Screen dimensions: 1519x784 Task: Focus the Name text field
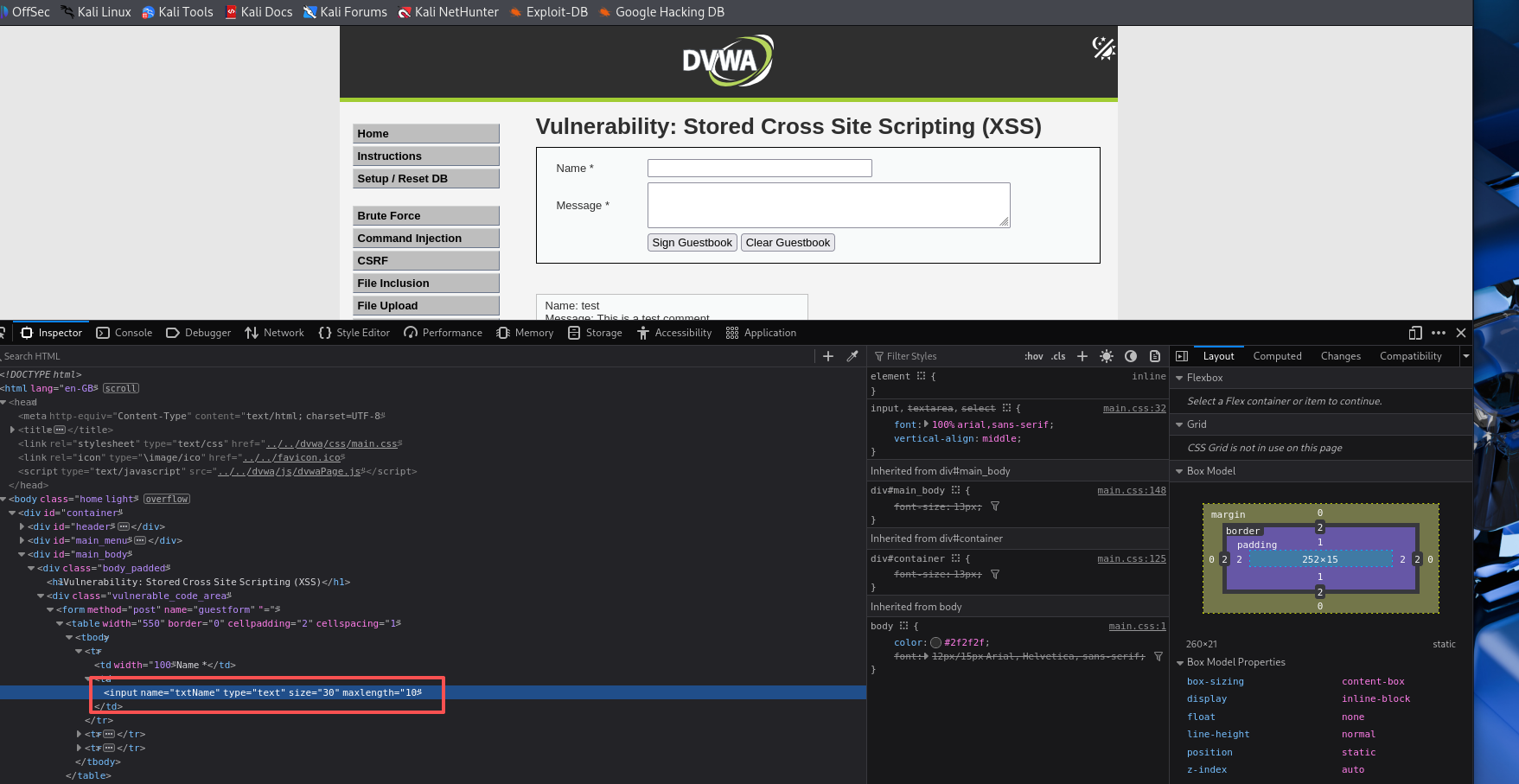coord(760,168)
